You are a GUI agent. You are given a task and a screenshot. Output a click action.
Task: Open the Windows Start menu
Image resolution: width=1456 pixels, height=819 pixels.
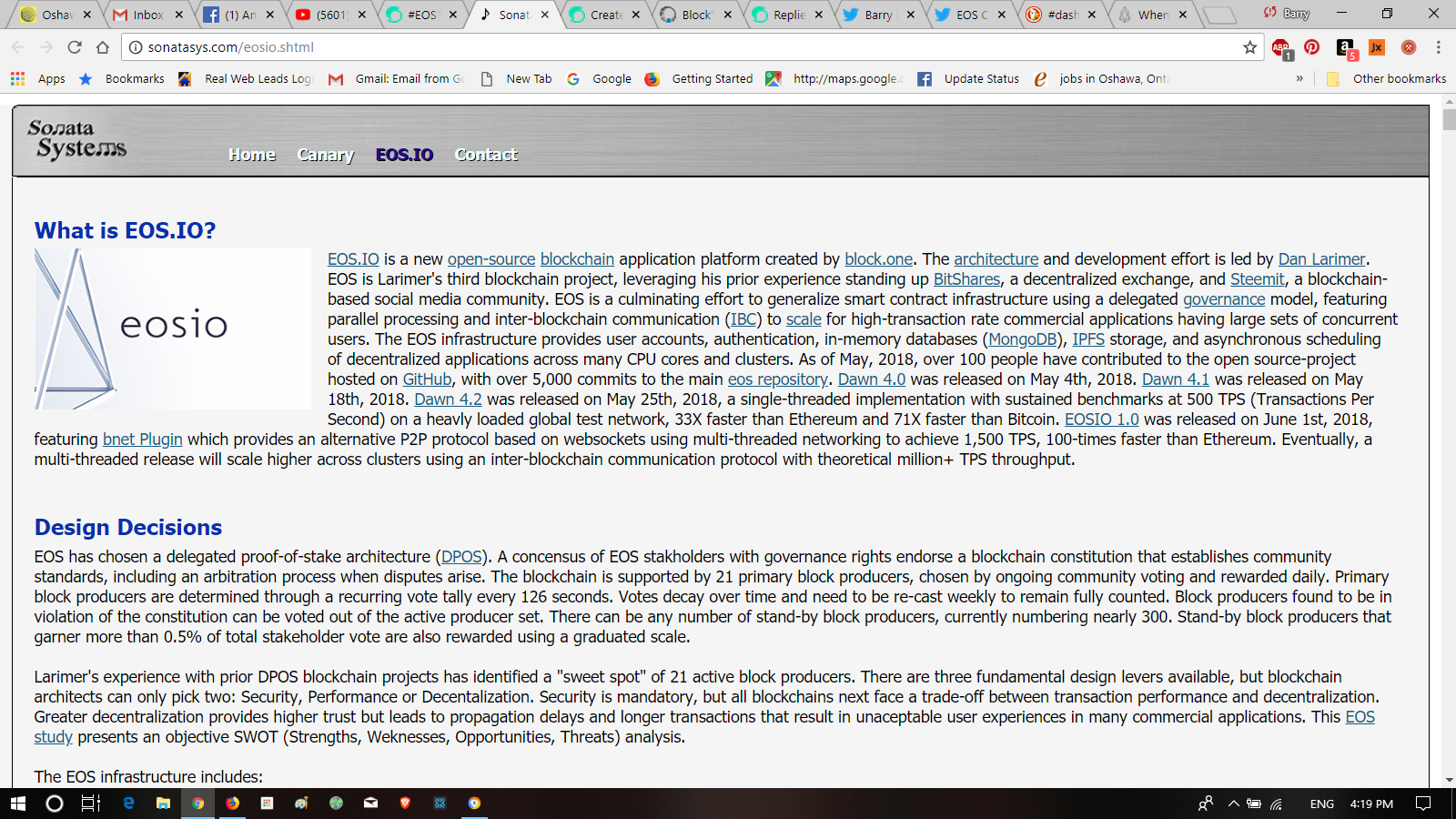tap(18, 804)
